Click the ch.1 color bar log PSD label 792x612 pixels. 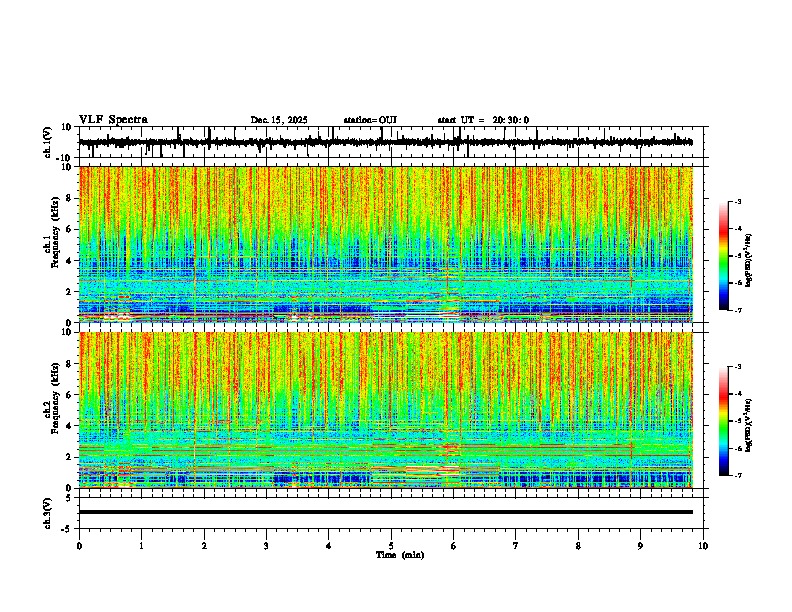tap(749, 260)
